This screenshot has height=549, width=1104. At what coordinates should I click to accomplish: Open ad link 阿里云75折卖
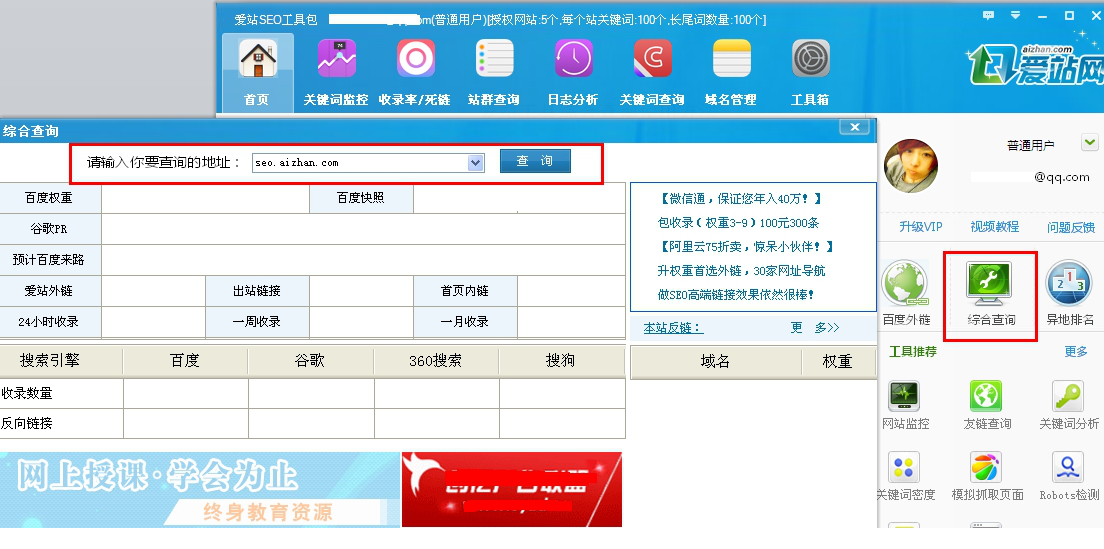click(746, 246)
